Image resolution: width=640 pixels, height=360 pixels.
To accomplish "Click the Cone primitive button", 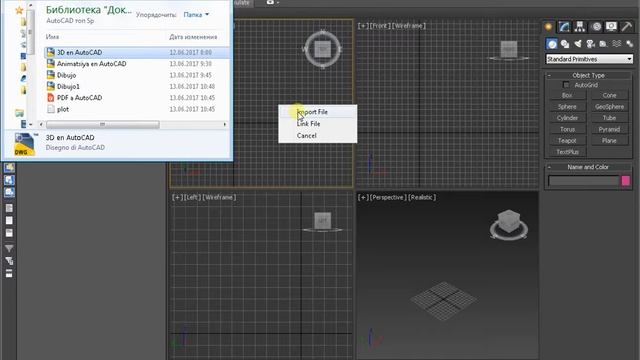I will [x=609, y=95].
